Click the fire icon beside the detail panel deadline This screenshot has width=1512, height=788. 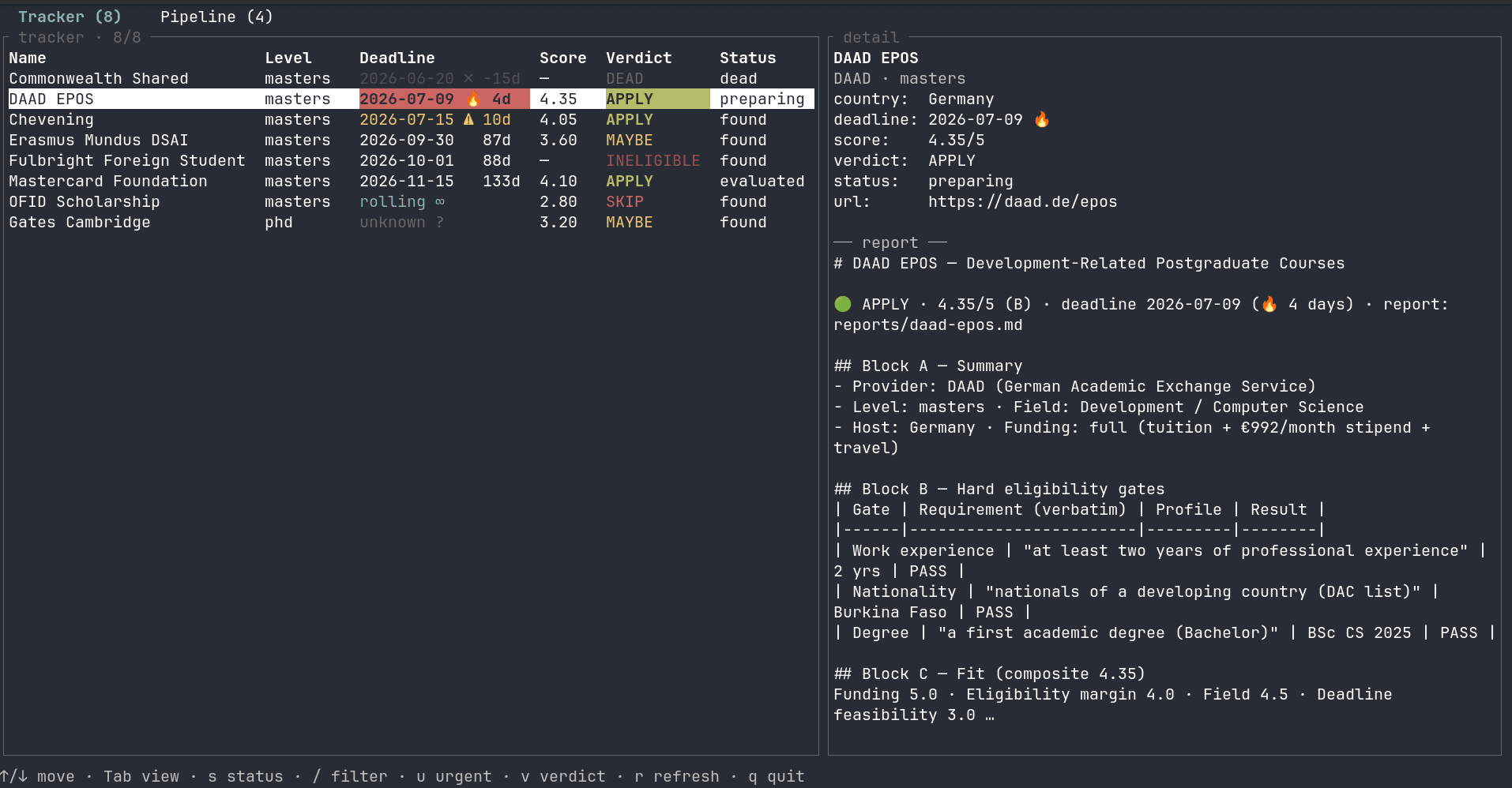[x=1042, y=119]
